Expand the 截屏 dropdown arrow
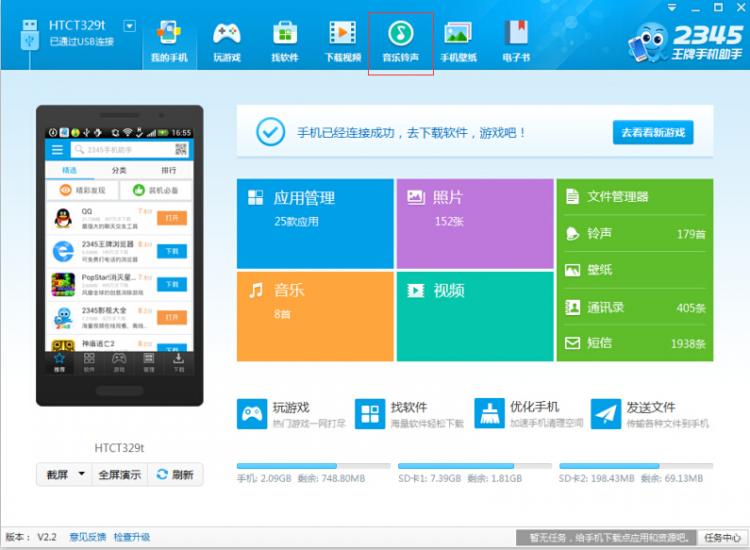The height and width of the screenshot is (550, 750). (82, 474)
